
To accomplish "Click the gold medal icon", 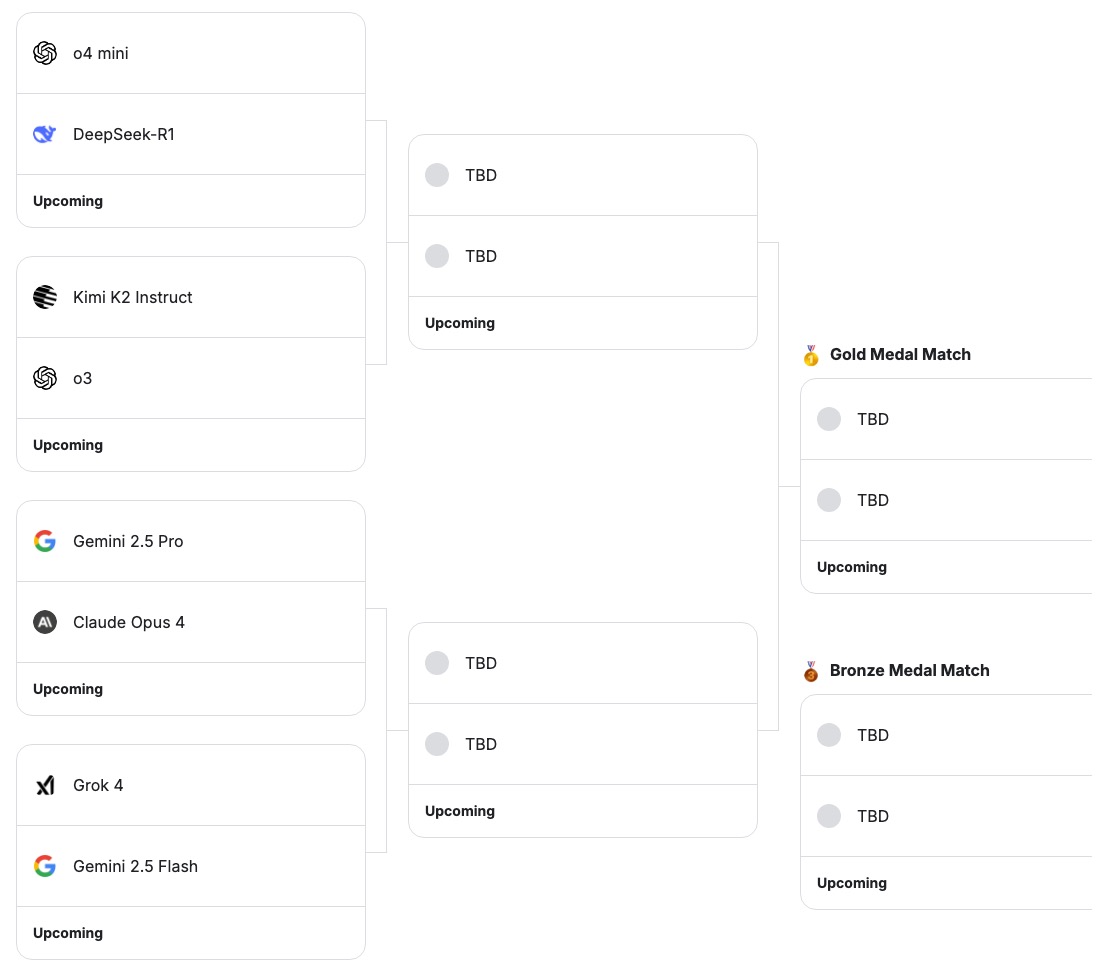I will (x=811, y=355).
